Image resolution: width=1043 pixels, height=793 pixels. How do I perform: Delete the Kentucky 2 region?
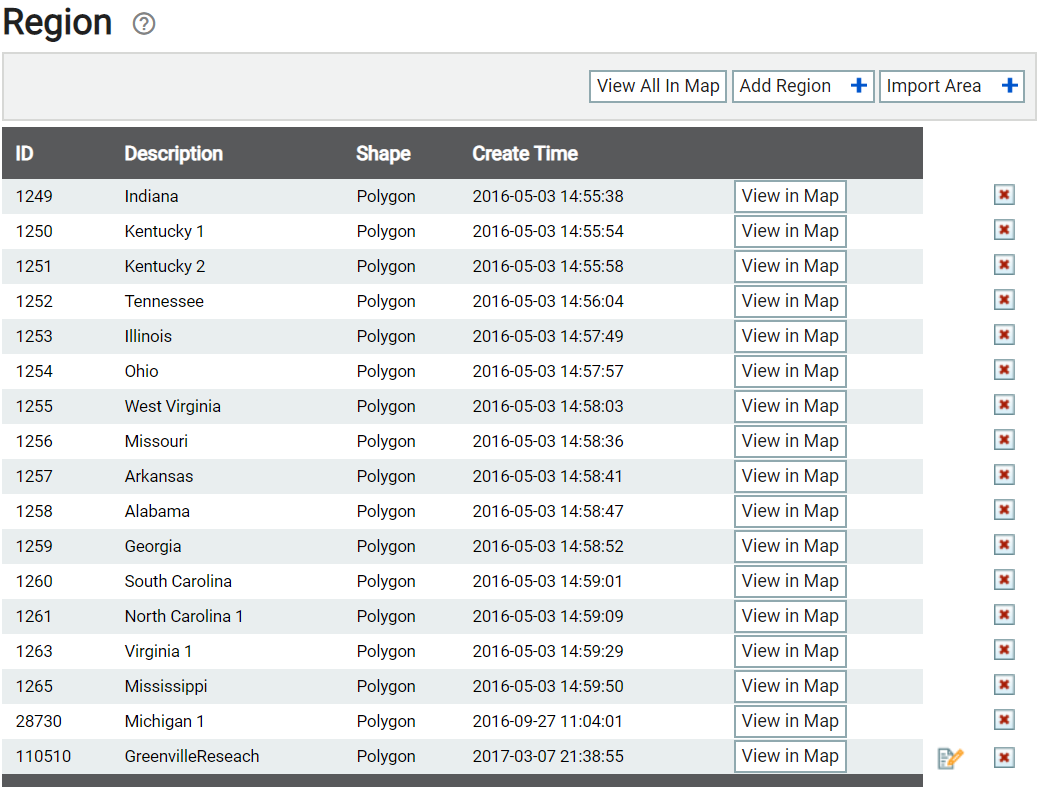(x=1004, y=265)
